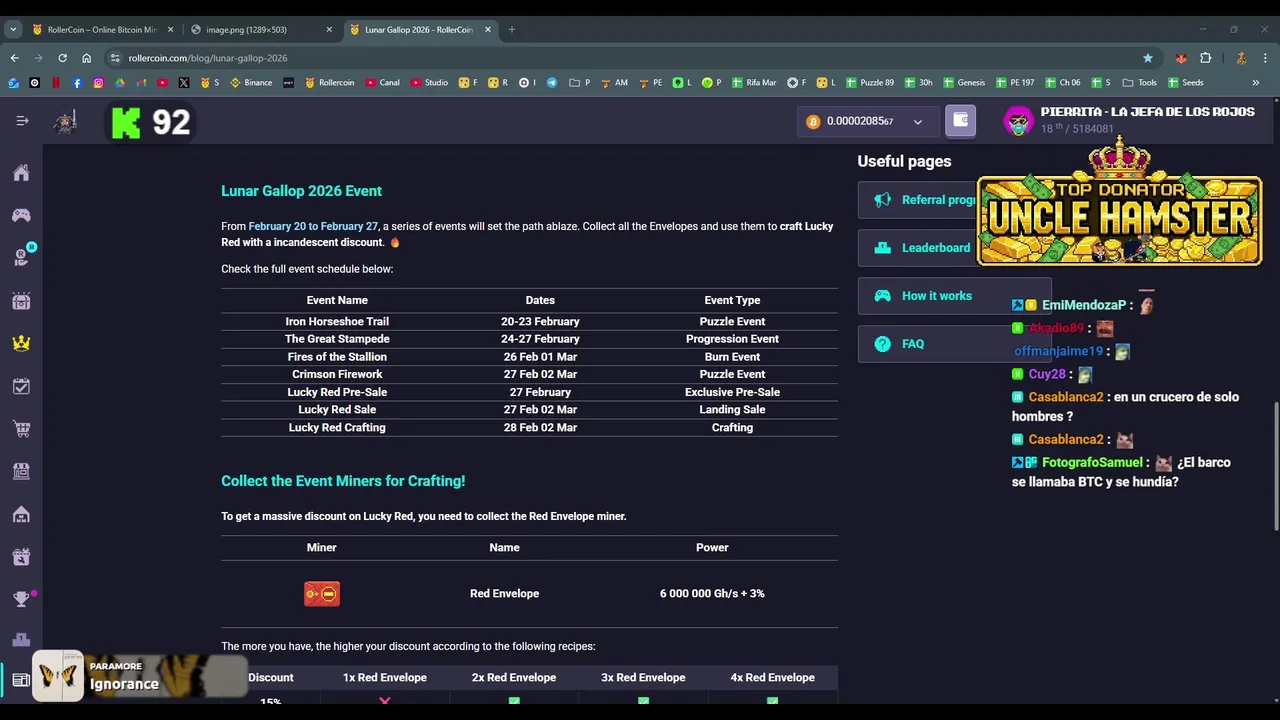Open the Facebook bookmark icon
The image size is (1280, 720).
(77, 83)
